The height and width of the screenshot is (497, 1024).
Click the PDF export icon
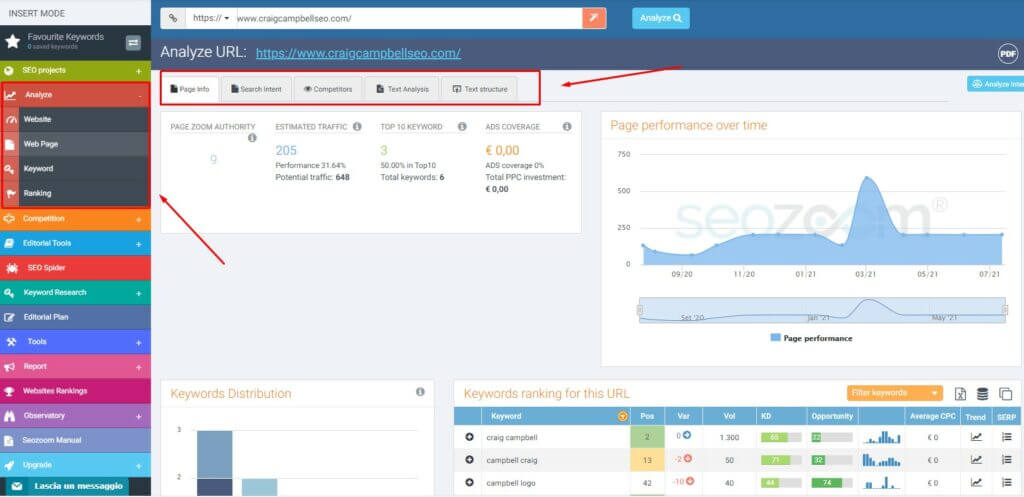tap(1007, 54)
